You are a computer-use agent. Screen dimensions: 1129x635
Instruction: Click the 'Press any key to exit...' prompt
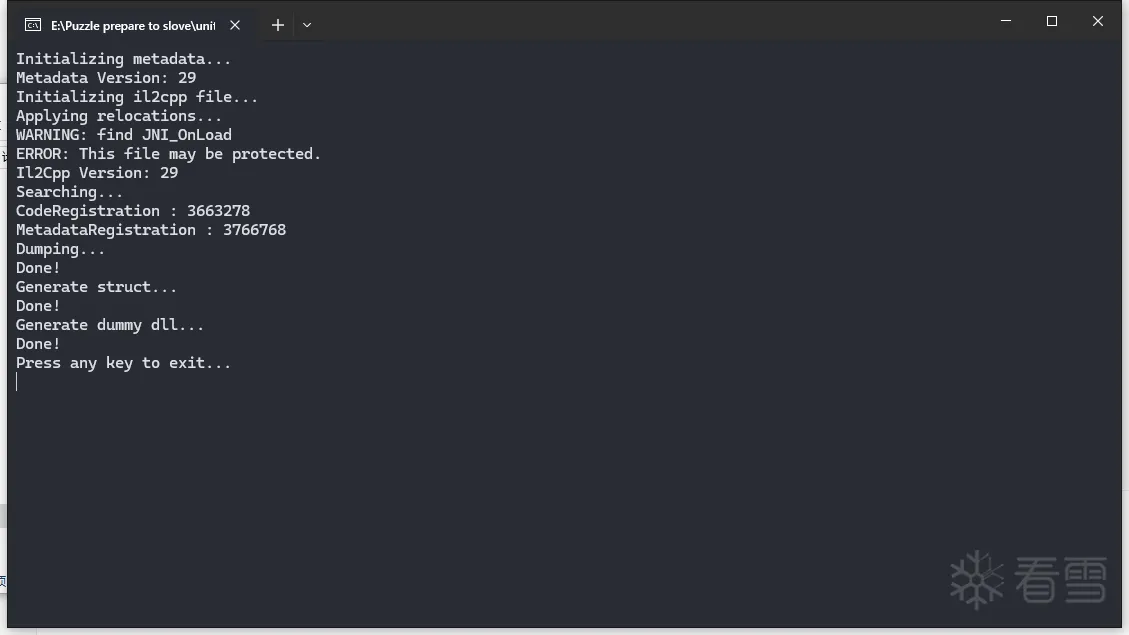(x=124, y=363)
